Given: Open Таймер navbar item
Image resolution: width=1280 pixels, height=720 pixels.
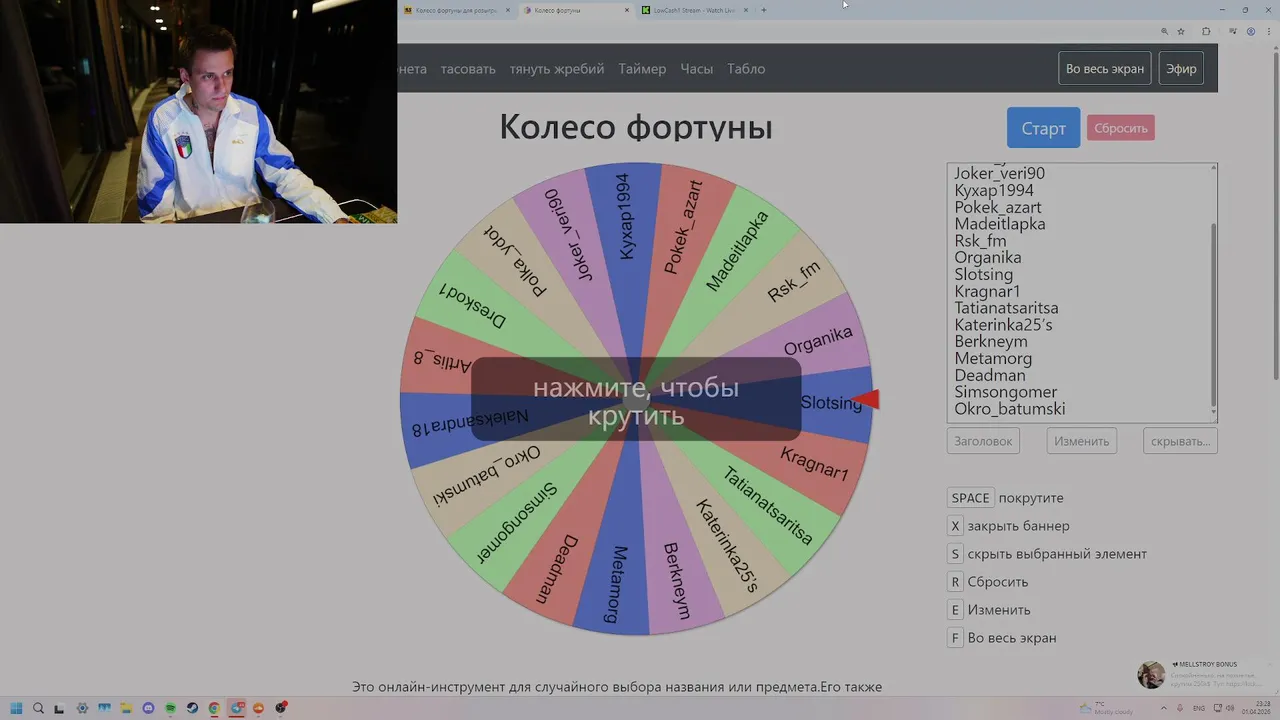Looking at the screenshot, I should click(x=642, y=69).
